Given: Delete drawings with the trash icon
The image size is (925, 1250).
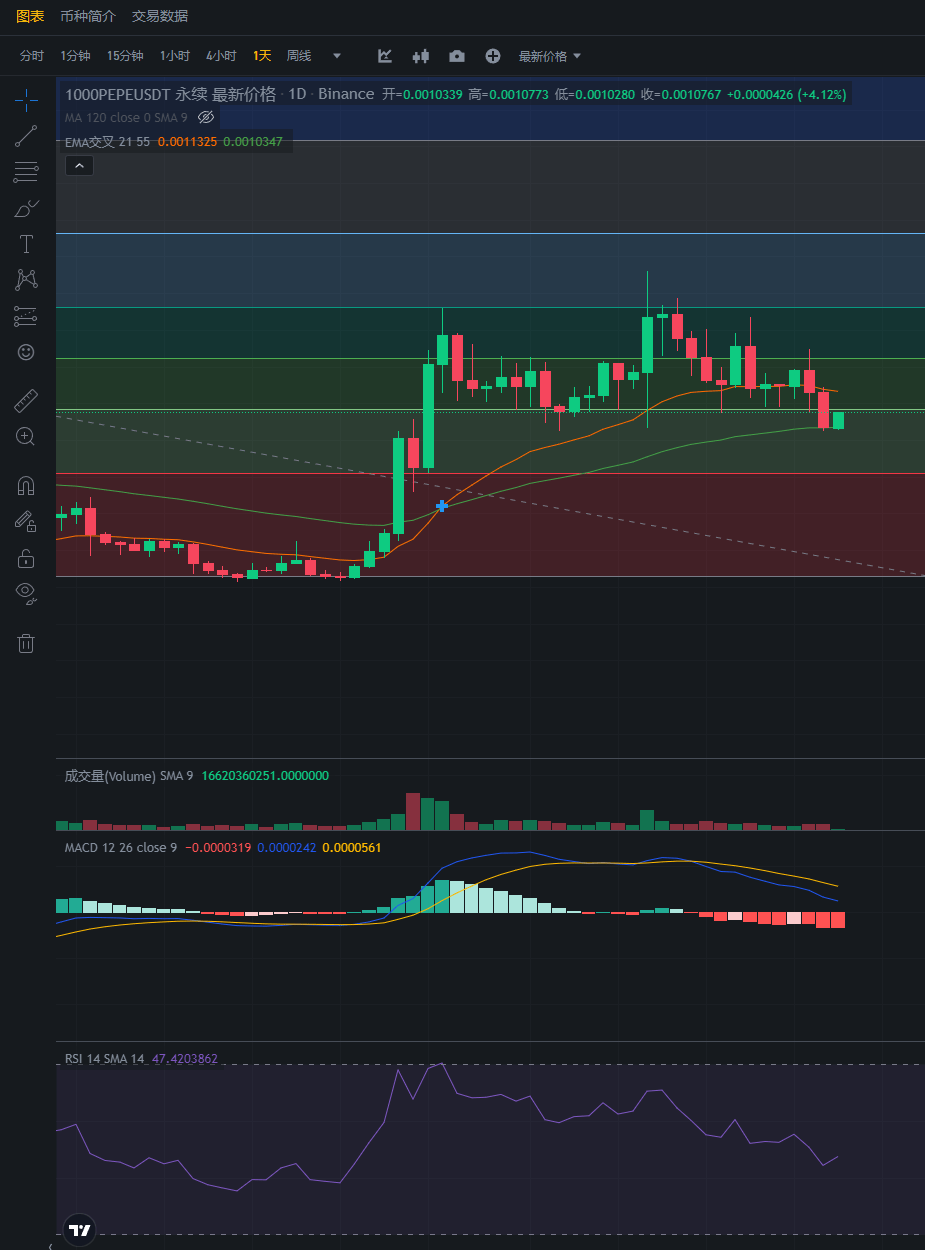Looking at the screenshot, I should (x=26, y=643).
